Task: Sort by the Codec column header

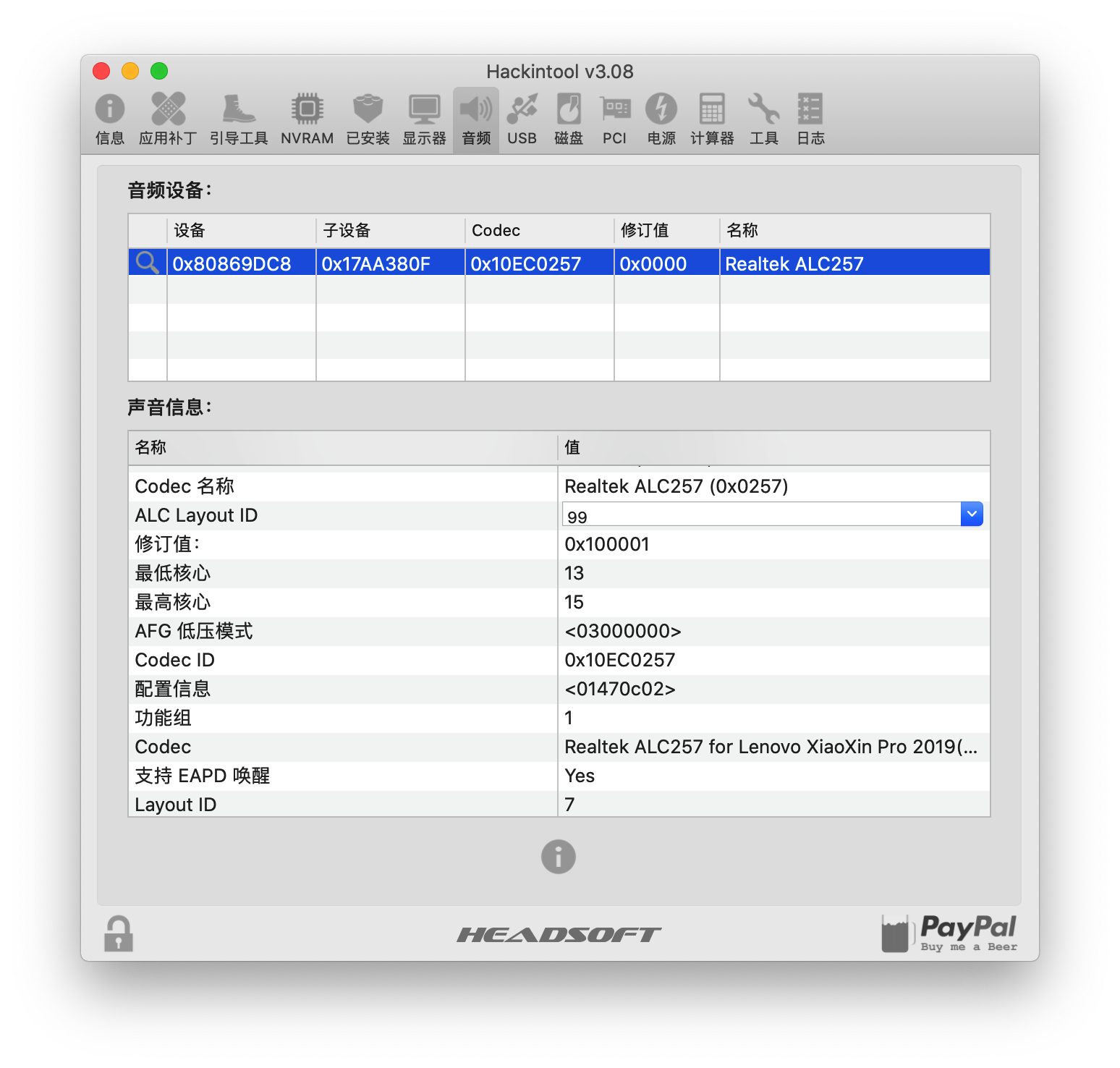Action: (x=540, y=231)
